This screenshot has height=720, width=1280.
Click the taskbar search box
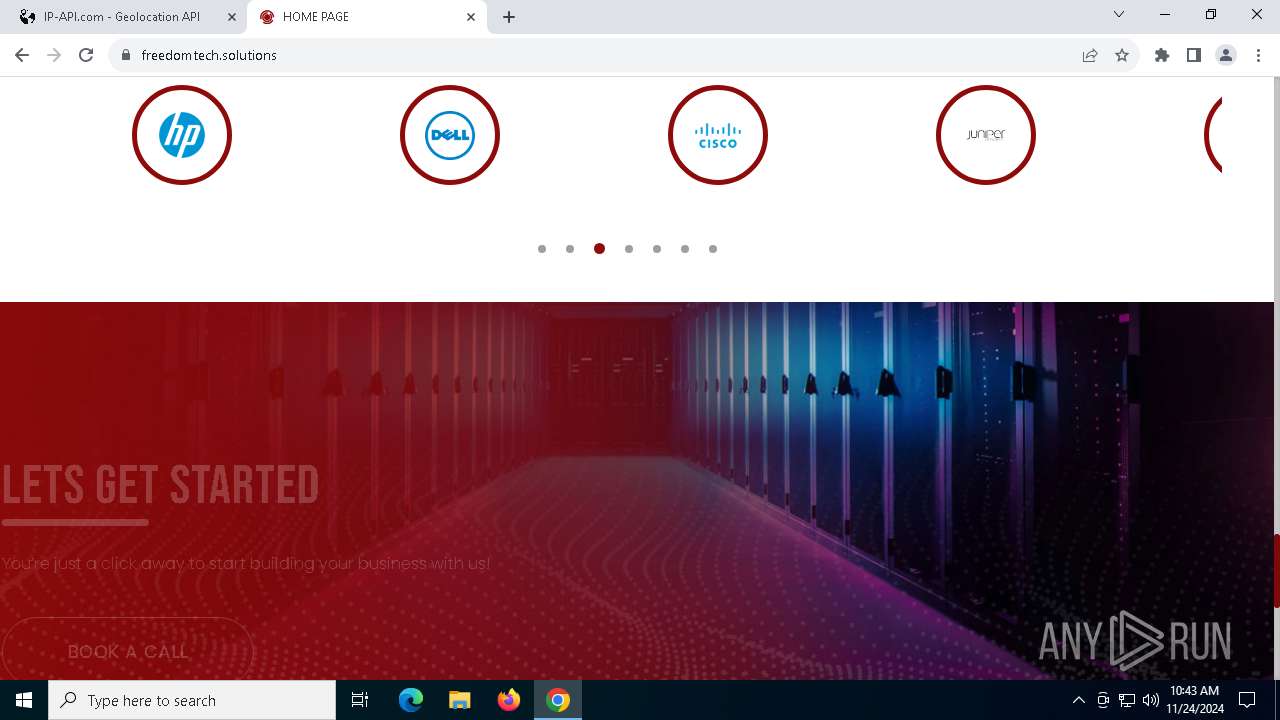192,700
